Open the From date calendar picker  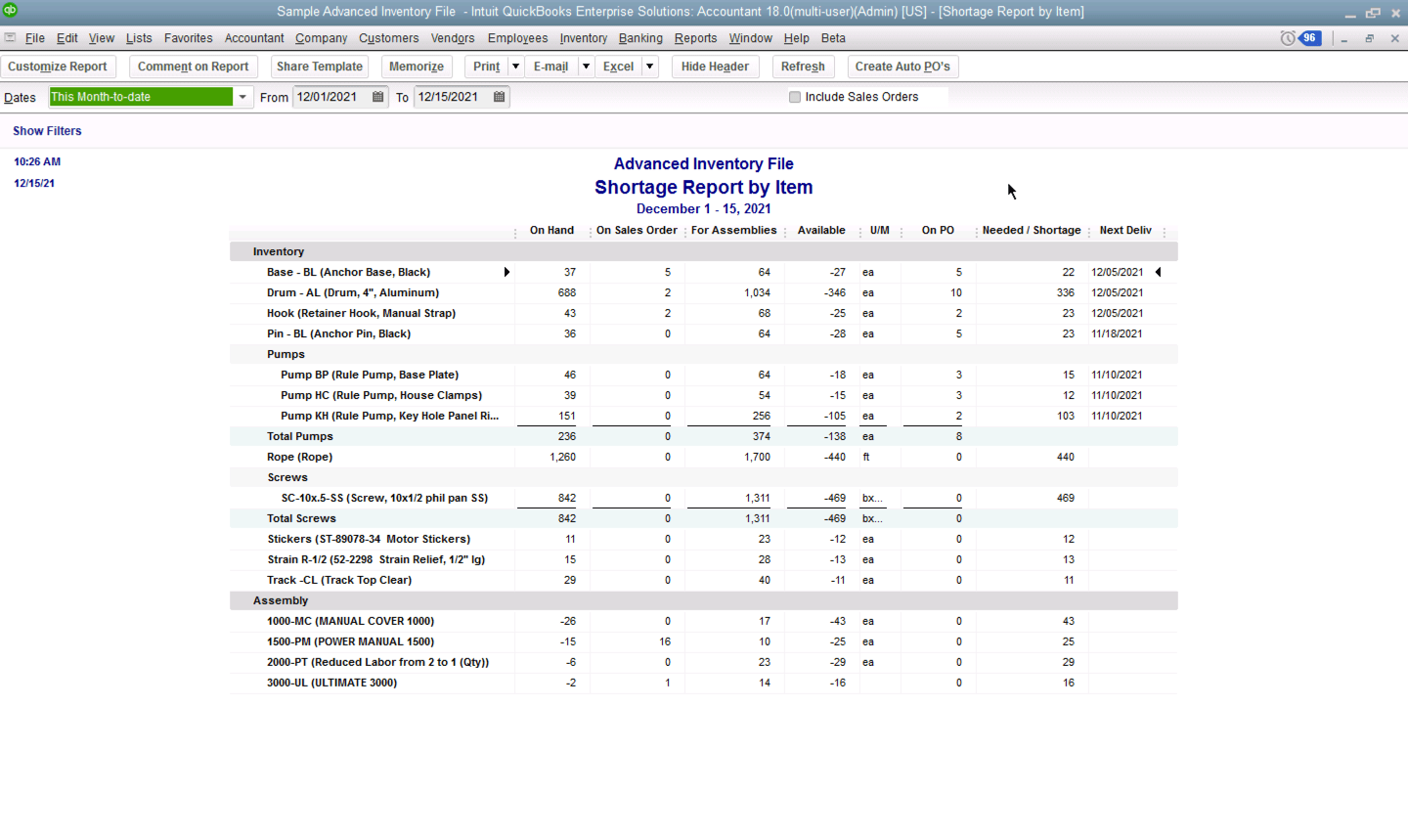pyautogui.click(x=378, y=97)
